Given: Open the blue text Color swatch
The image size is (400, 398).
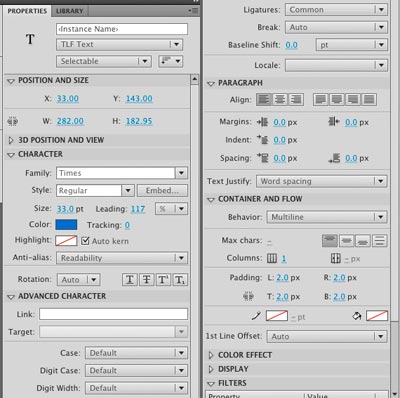Looking at the screenshot, I should point(66,225).
